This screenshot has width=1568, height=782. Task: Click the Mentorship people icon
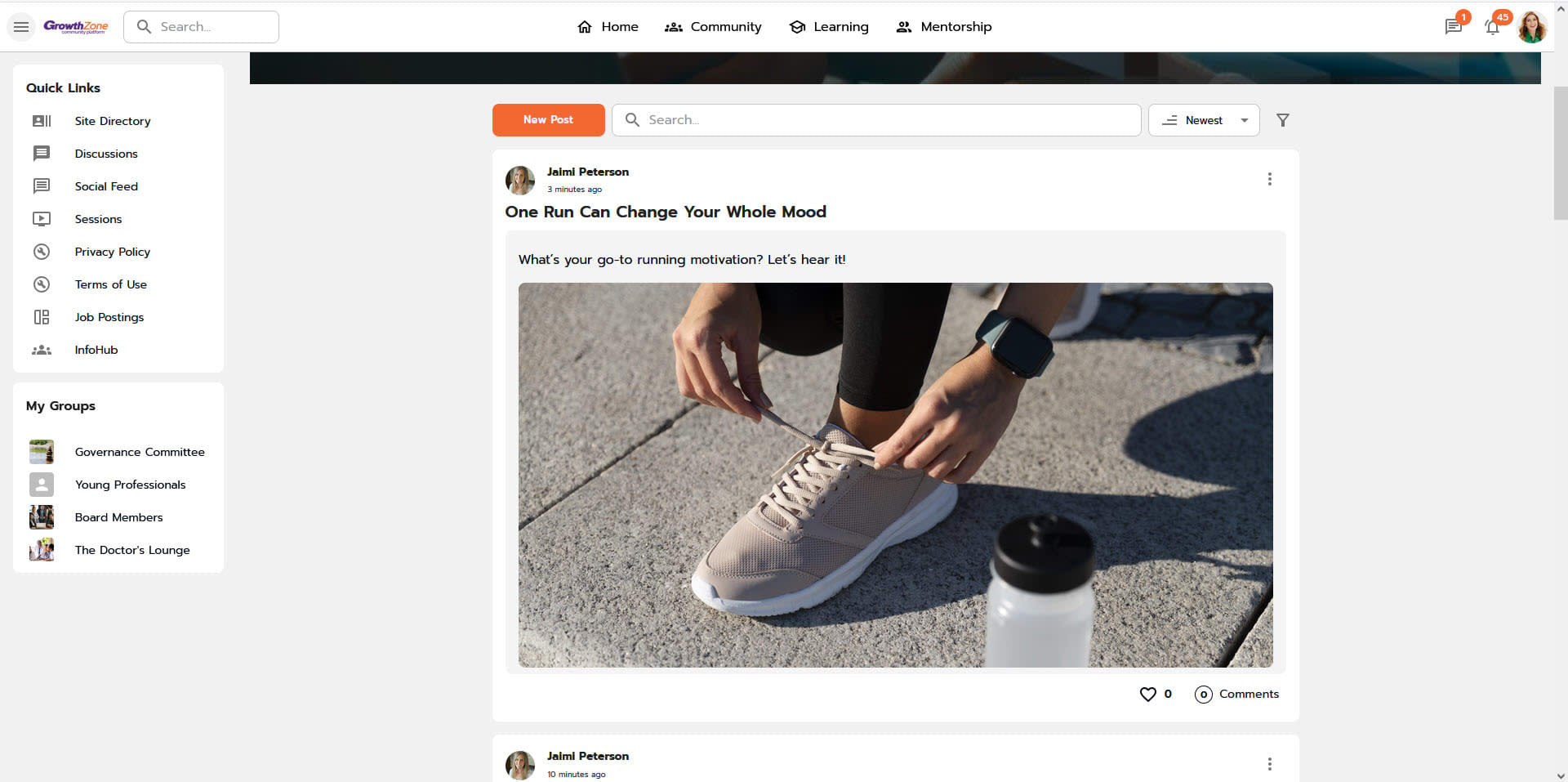[x=904, y=27]
